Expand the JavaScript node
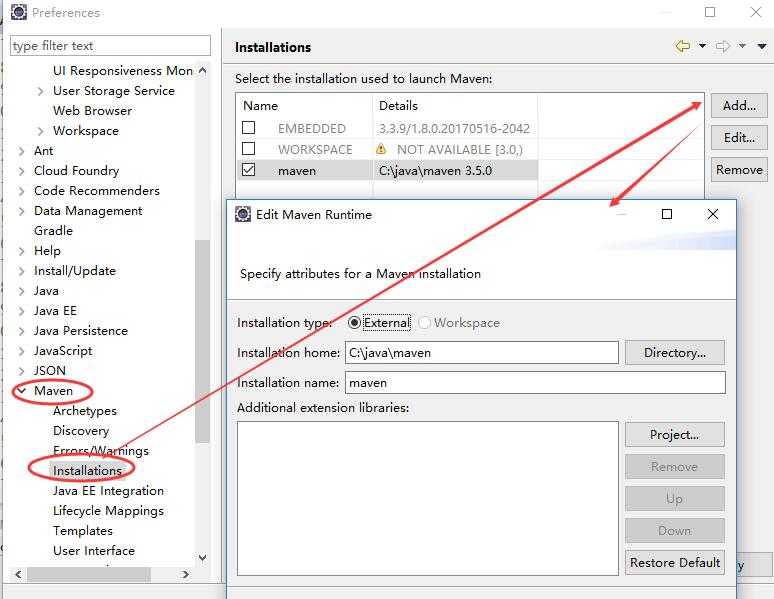The width and height of the screenshot is (774, 599). (x=21, y=351)
